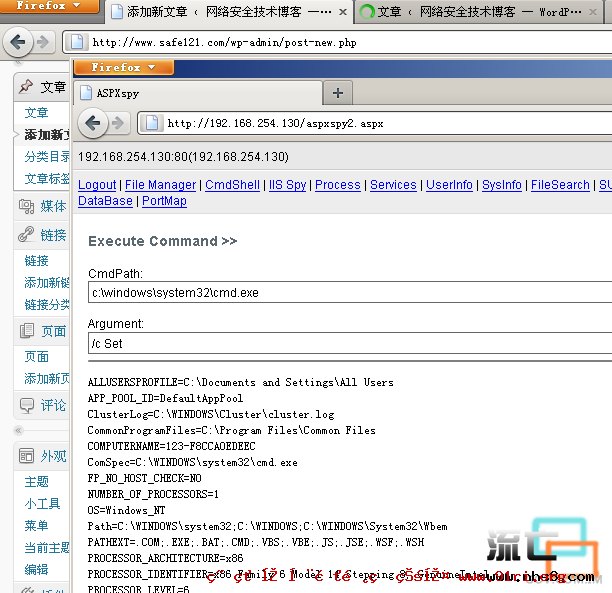Click the outer address bar page icon
Image resolution: width=612 pixels, height=593 pixels.
(76, 42)
